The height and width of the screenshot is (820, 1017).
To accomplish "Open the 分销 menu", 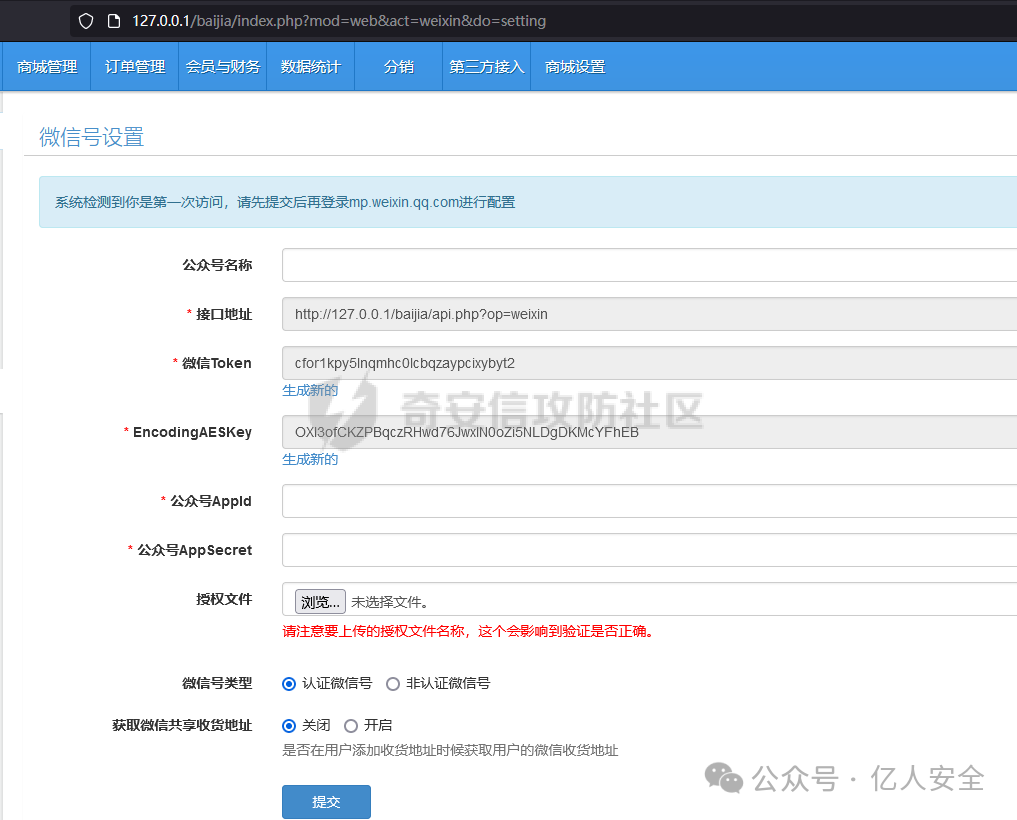I will 398,67.
